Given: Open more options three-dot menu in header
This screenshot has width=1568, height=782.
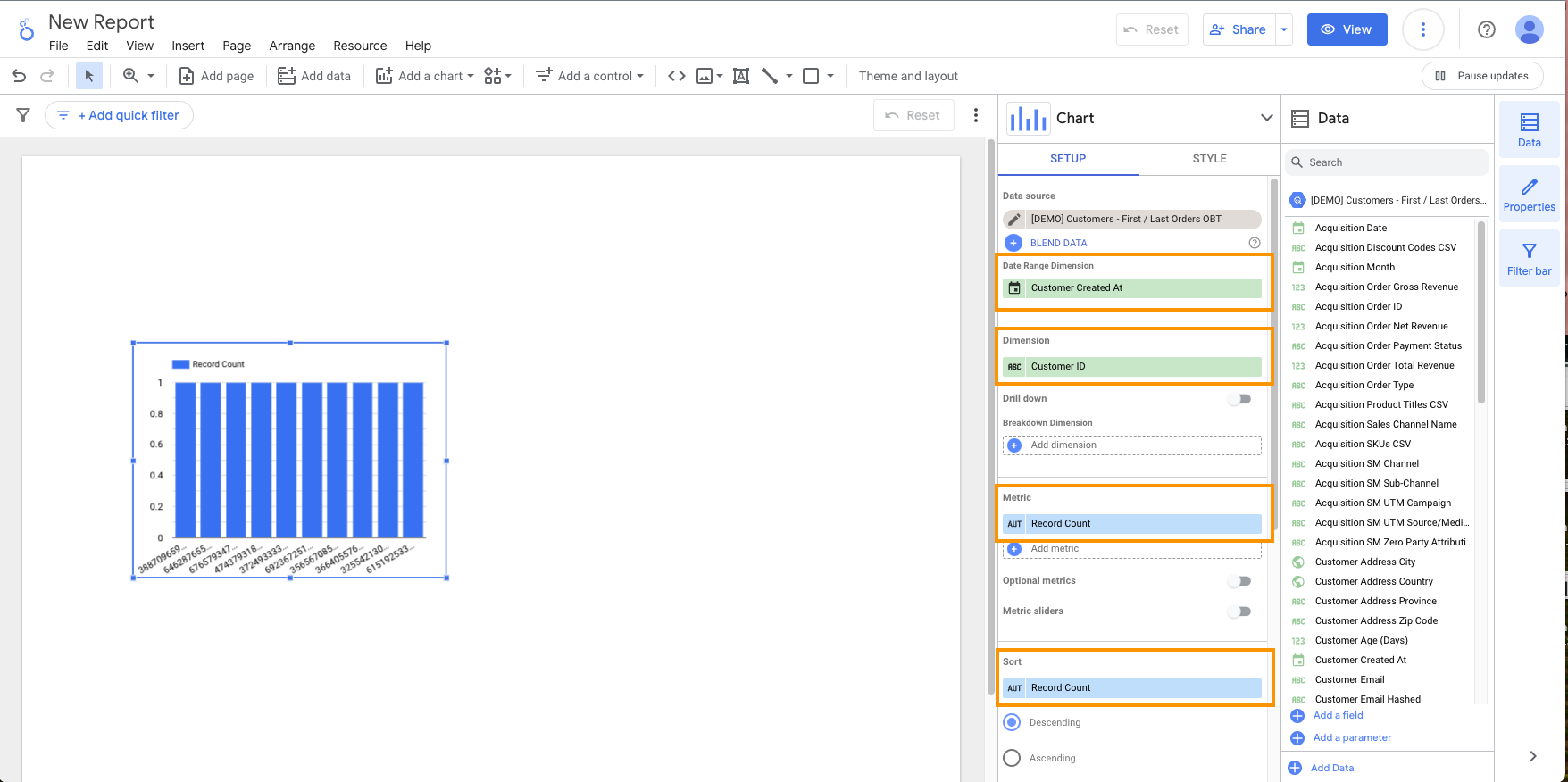Looking at the screenshot, I should click(x=1423, y=29).
